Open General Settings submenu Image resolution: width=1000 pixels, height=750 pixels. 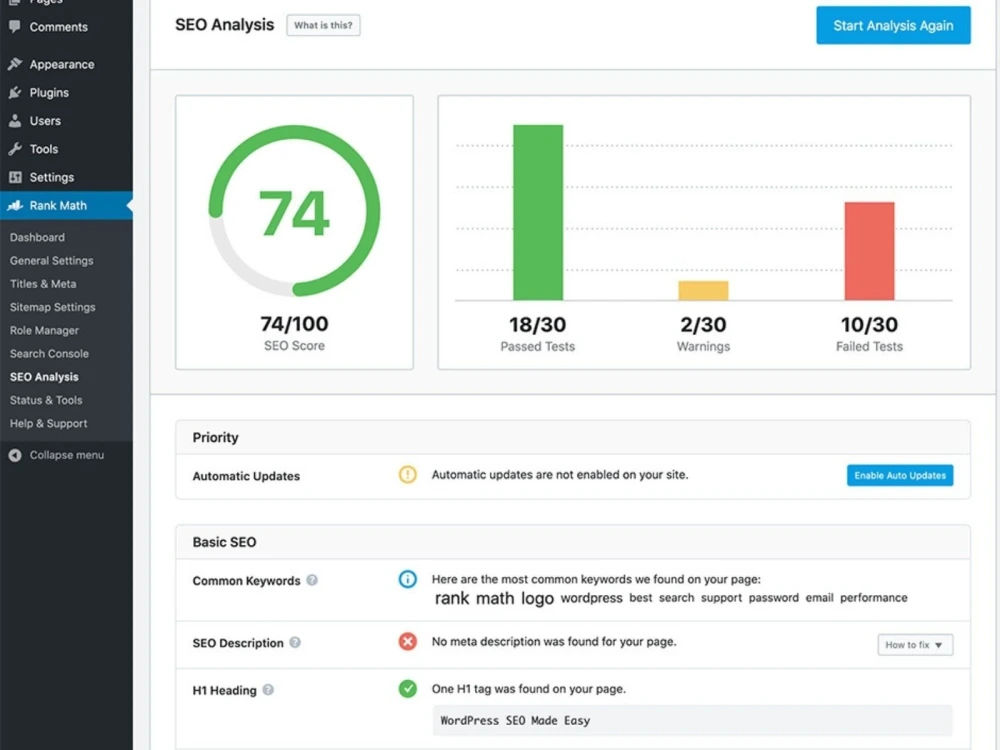pyautogui.click(x=52, y=260)
